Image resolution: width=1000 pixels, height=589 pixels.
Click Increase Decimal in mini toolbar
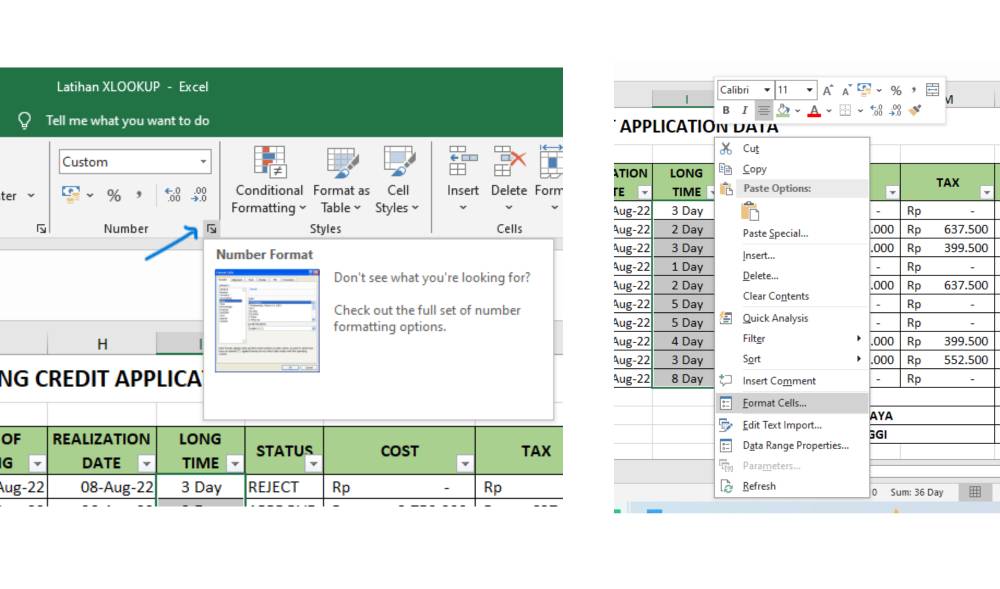tap(877, 110)
